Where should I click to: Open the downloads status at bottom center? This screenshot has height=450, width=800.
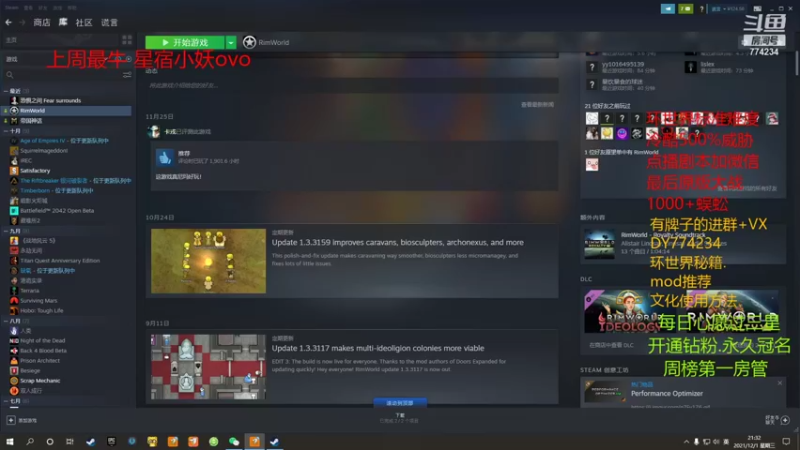click(399, 418)
